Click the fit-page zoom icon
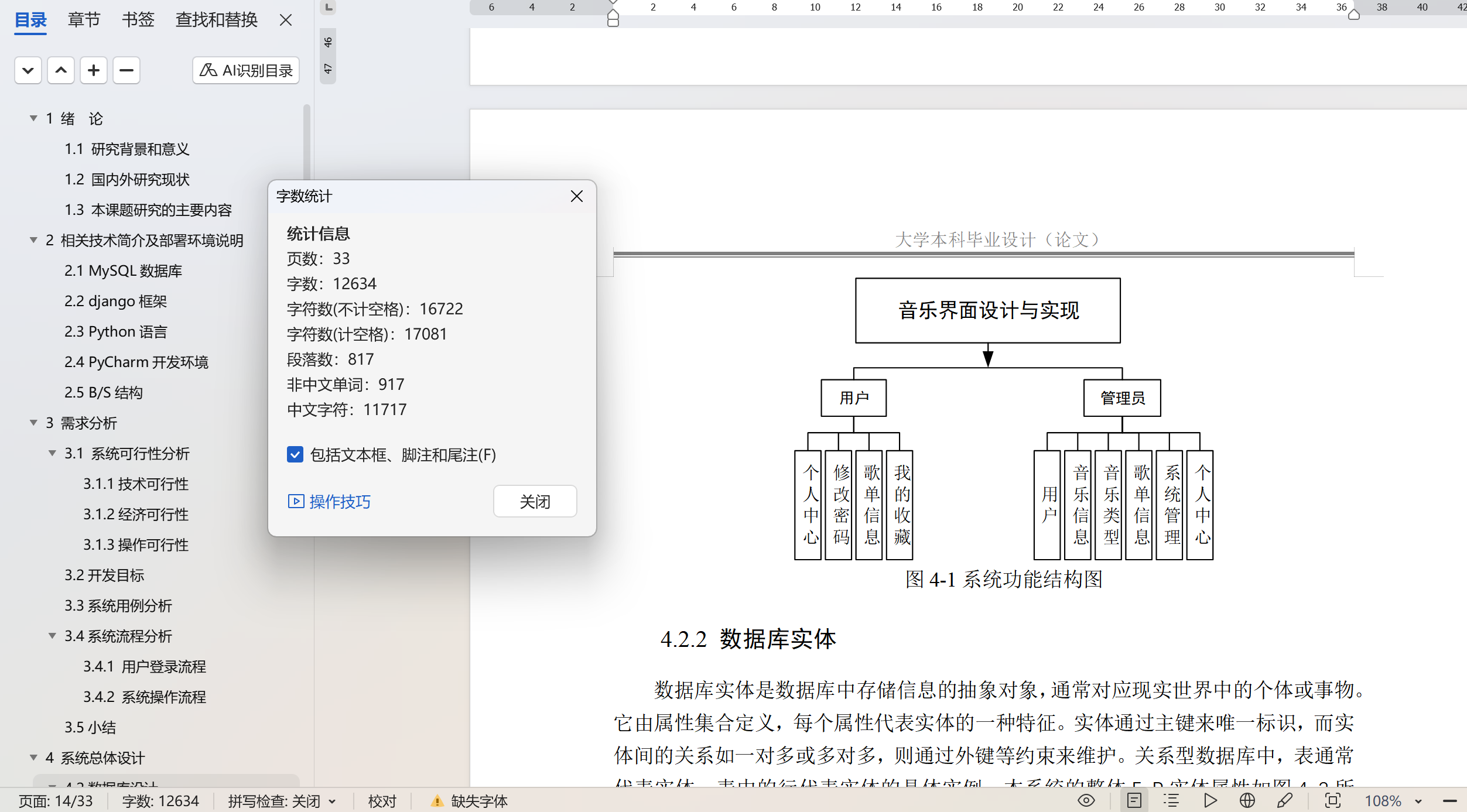The width and height of the screenshot is (1467, 812). click(x=1333, y=800)
